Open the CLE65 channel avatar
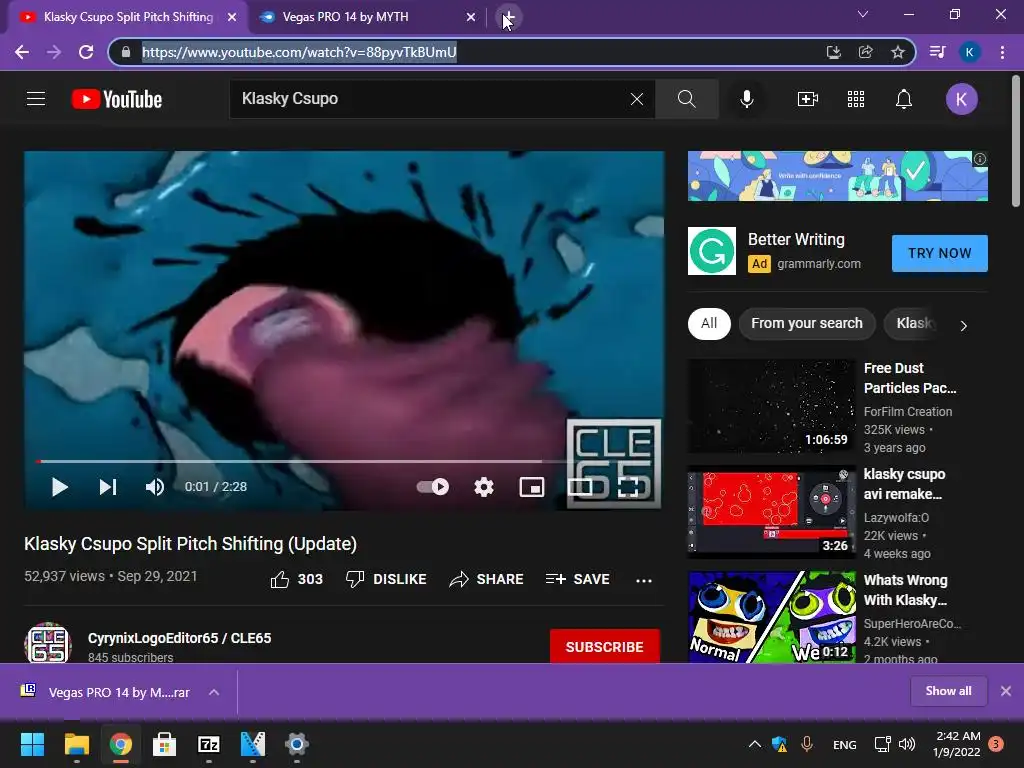Viewport: 1024px width, 768px height. 48,643
